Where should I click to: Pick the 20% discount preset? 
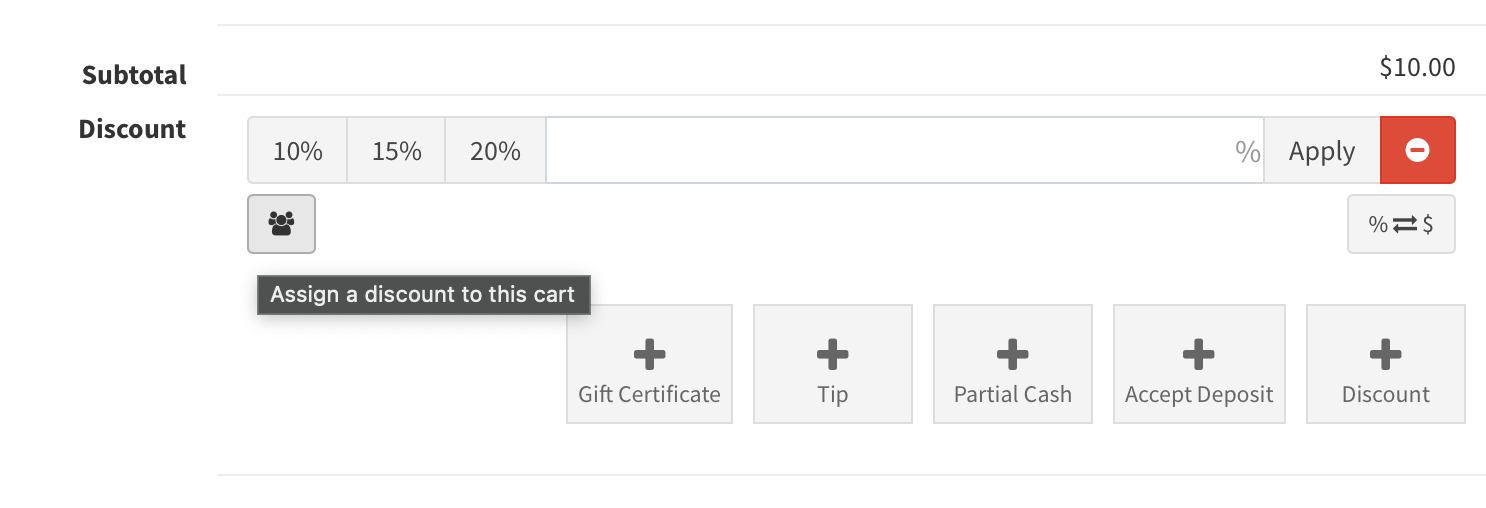pos(495,151)
